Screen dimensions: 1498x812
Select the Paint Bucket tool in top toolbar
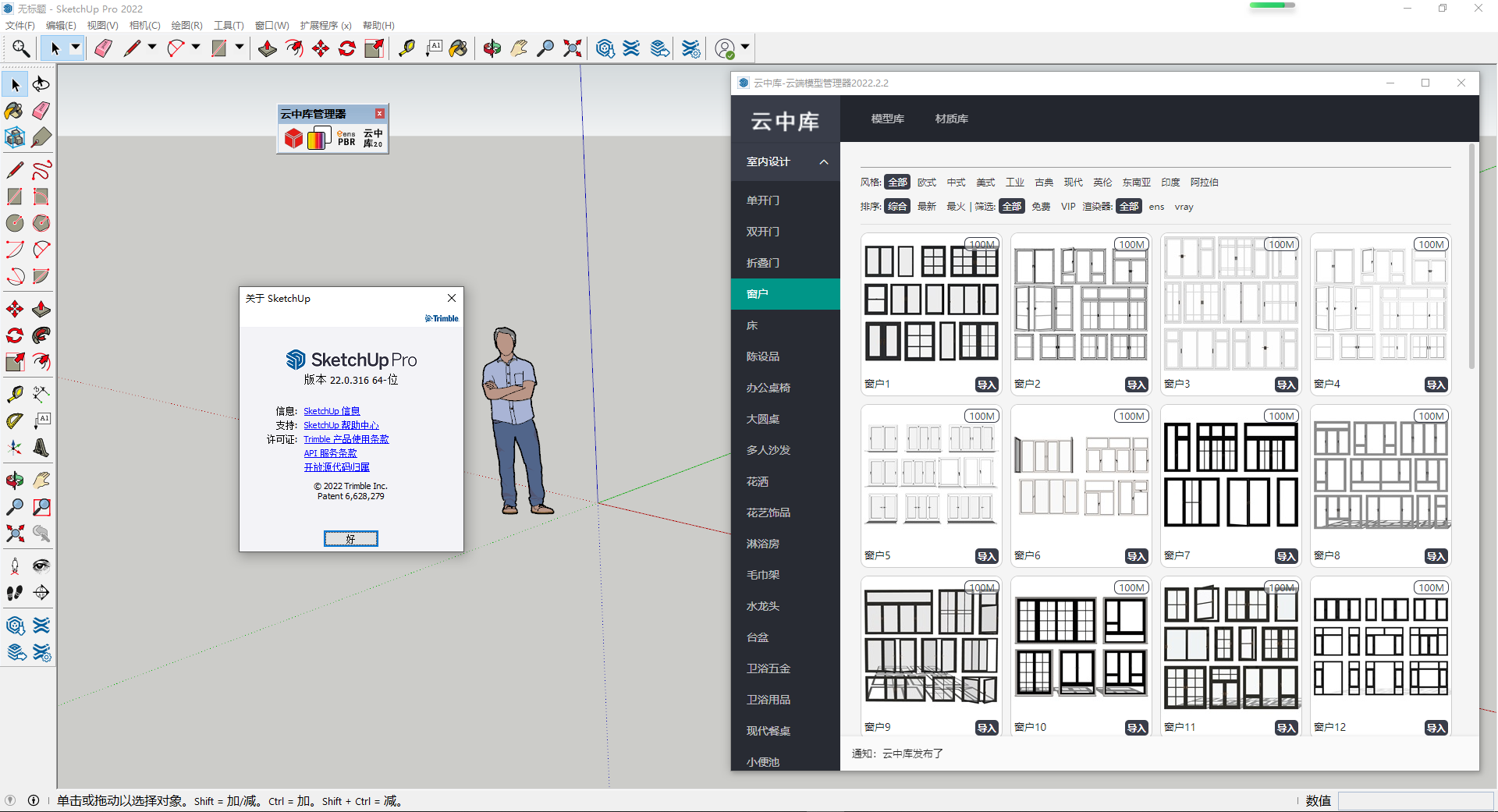459,48
